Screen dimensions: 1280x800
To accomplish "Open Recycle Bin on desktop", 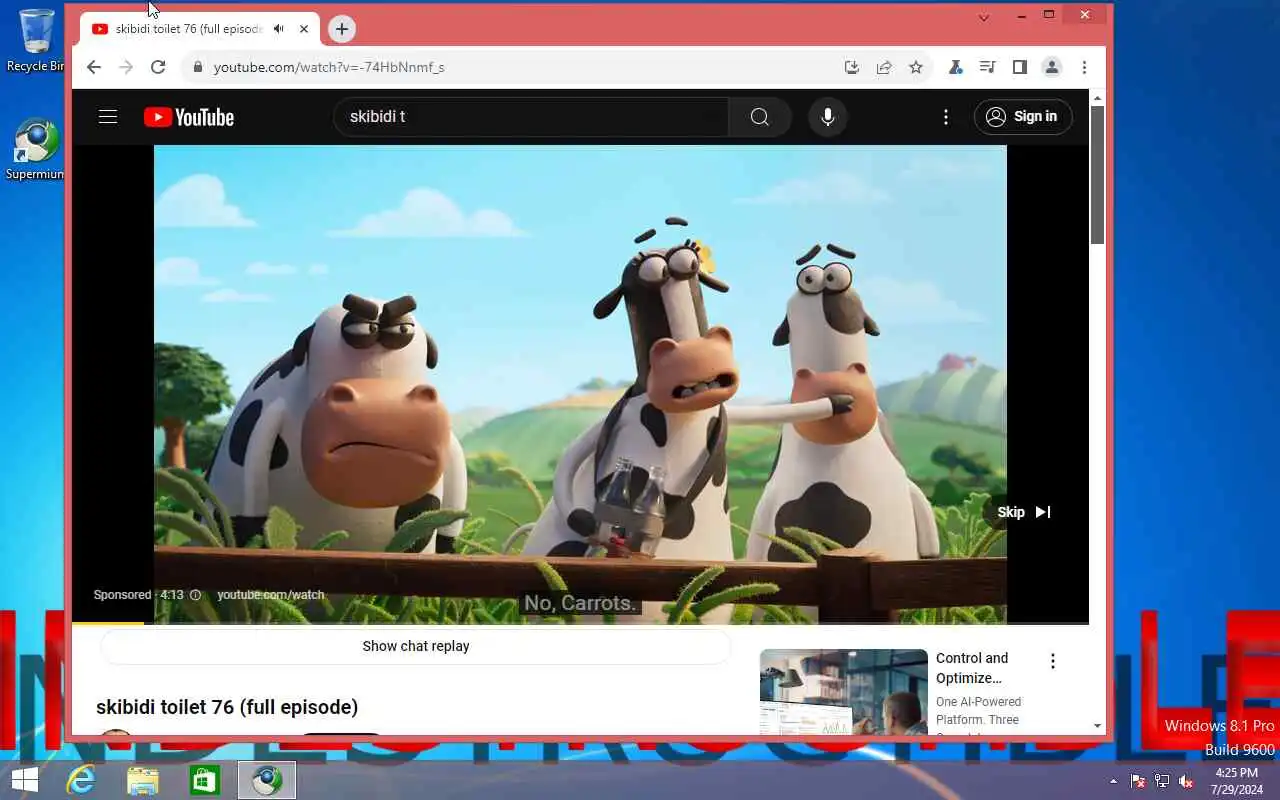I will 36,40.
